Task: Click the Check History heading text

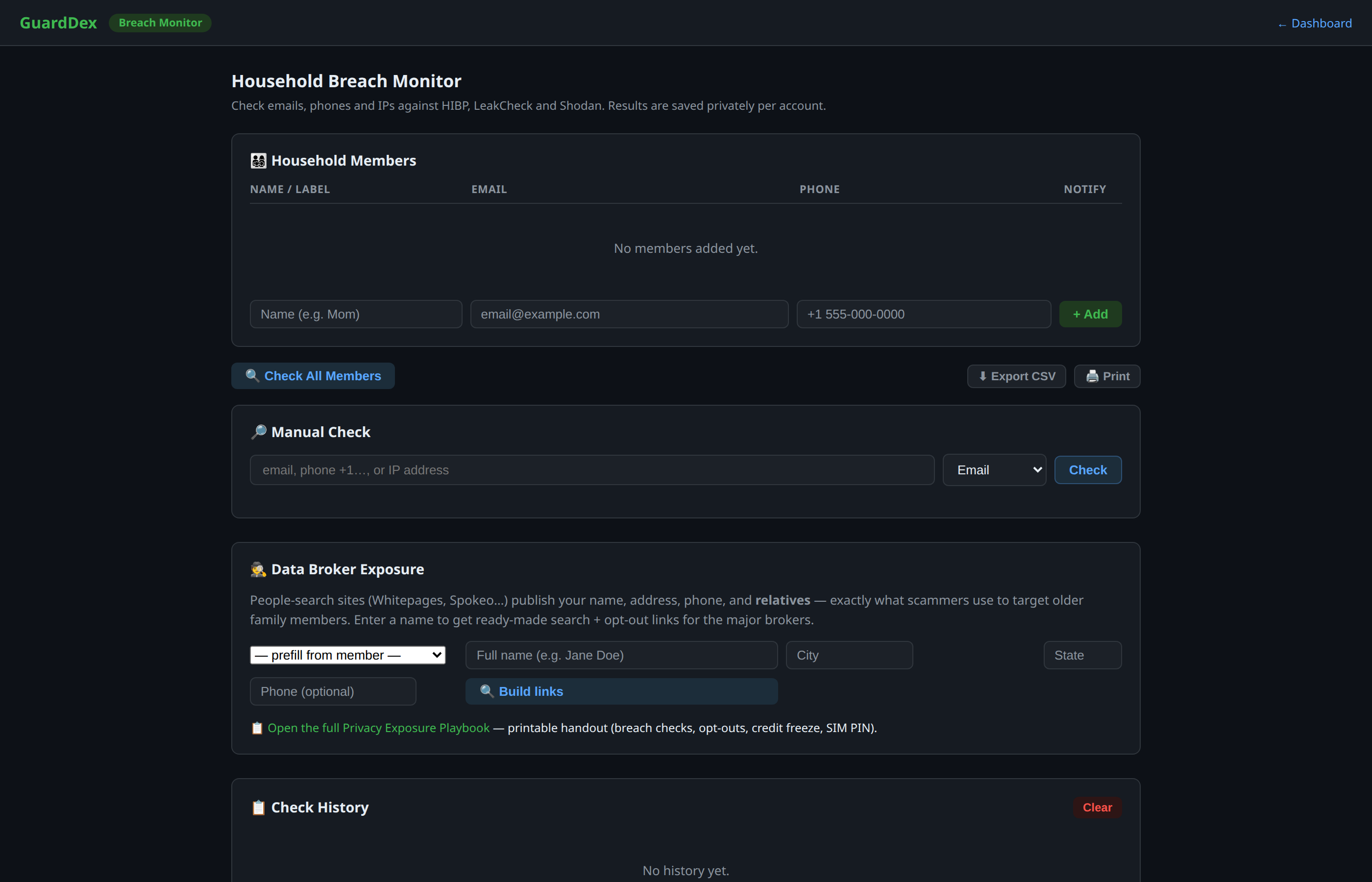Action: [319, 808]
